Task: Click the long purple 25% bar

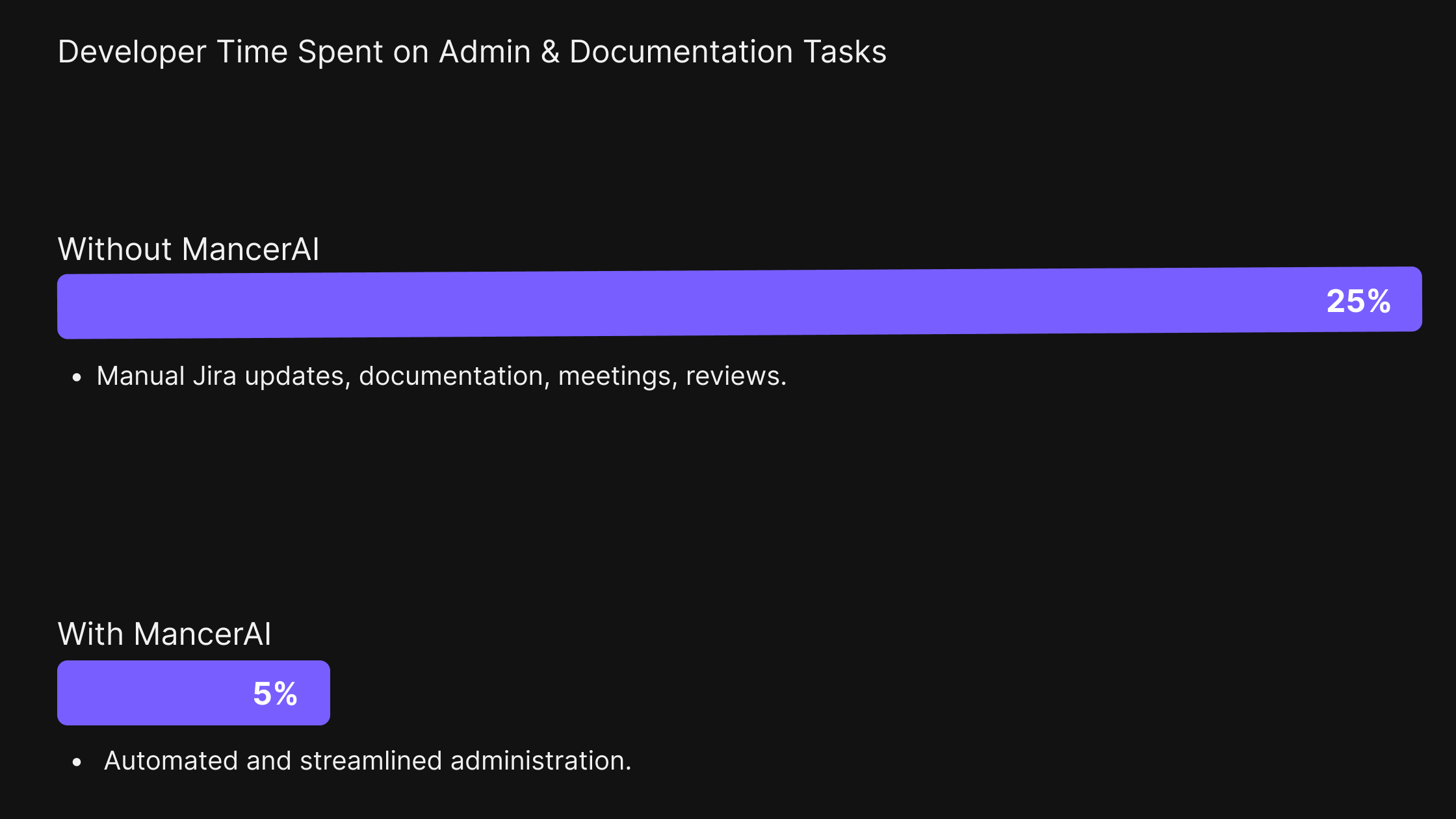Action: pyautogui.click(x=740, y=302)
